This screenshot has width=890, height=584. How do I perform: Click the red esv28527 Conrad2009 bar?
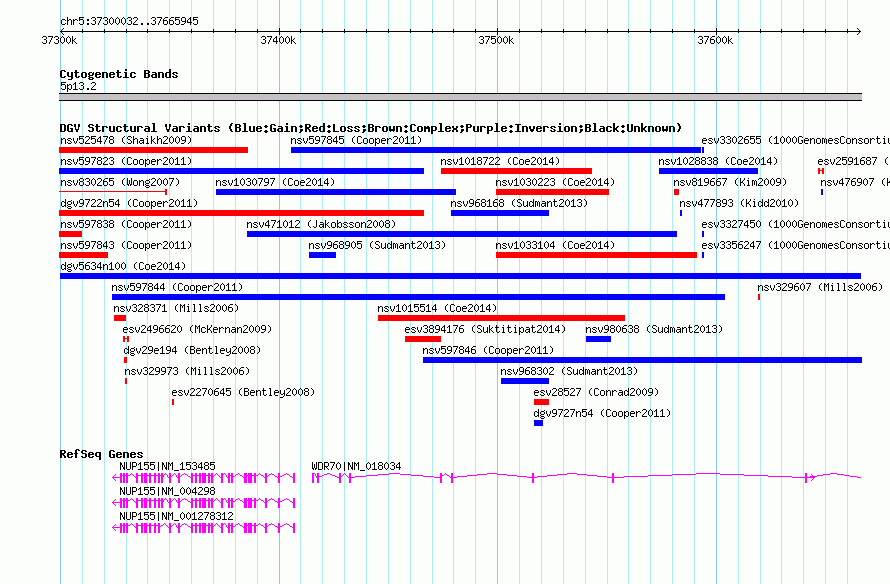tap(541, 402)
